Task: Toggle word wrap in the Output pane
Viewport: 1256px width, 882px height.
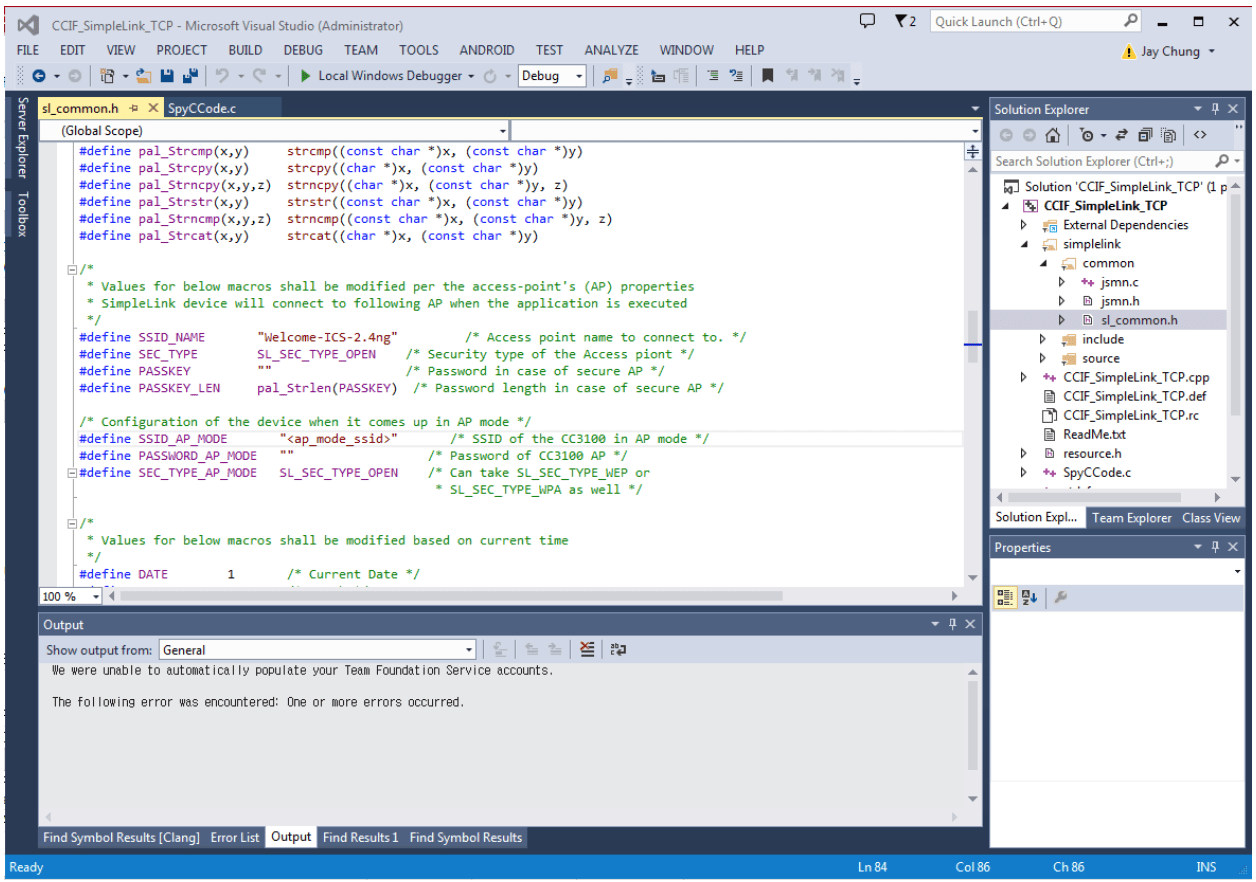Action: tap(619, 649)
